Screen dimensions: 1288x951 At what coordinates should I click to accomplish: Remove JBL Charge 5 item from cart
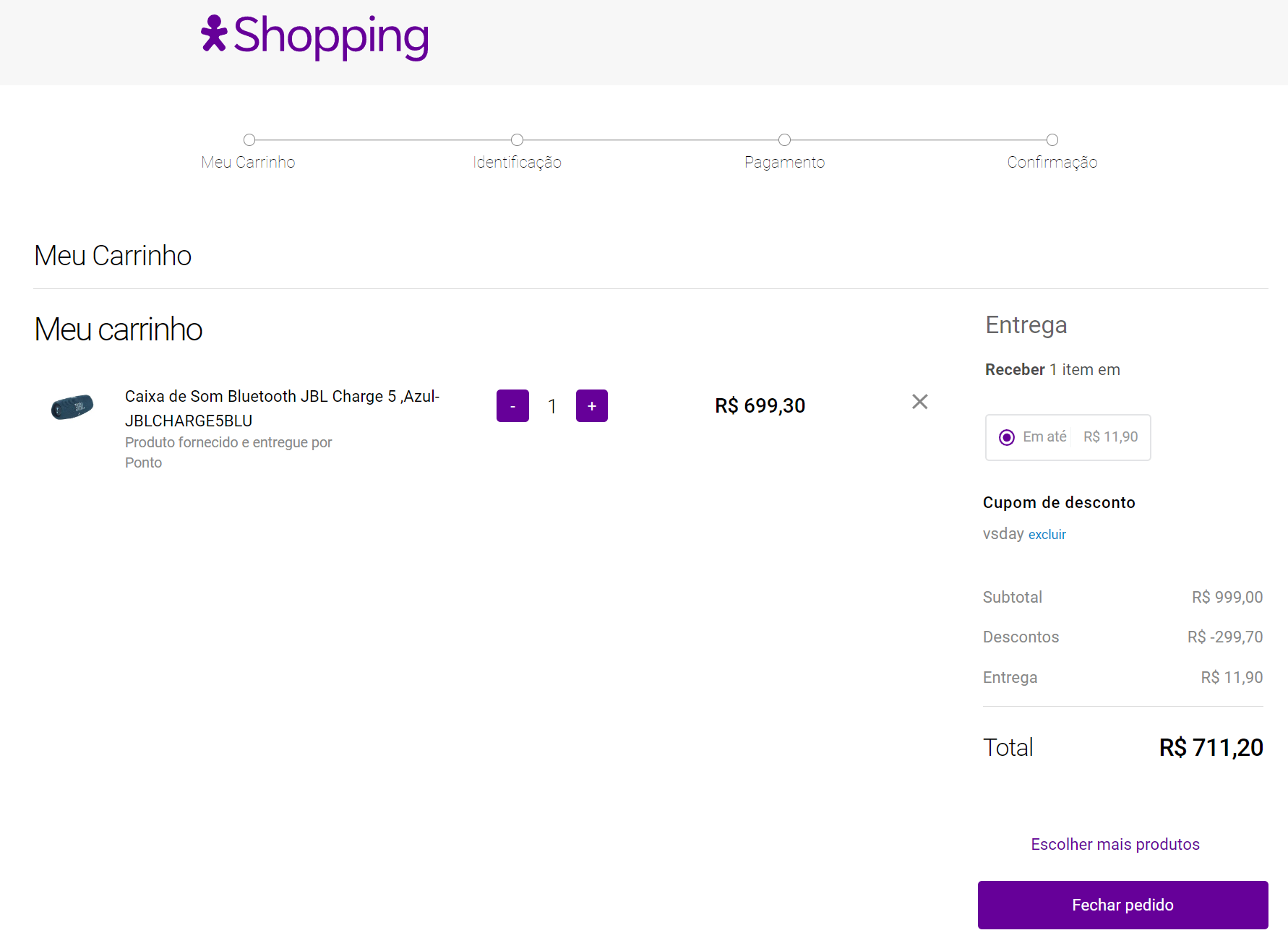click(919, 402)
